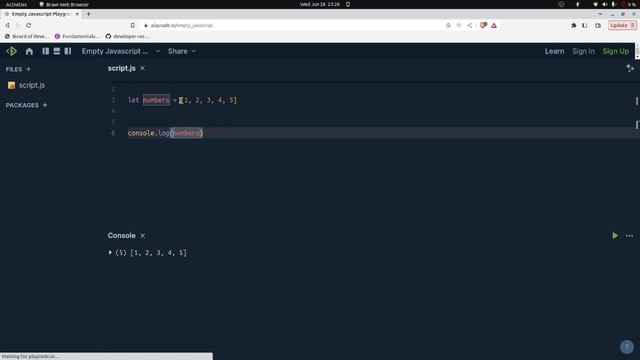Open the Empty Javascript project name dropdown
Screen dimensions: 640x360
point(121,51)
